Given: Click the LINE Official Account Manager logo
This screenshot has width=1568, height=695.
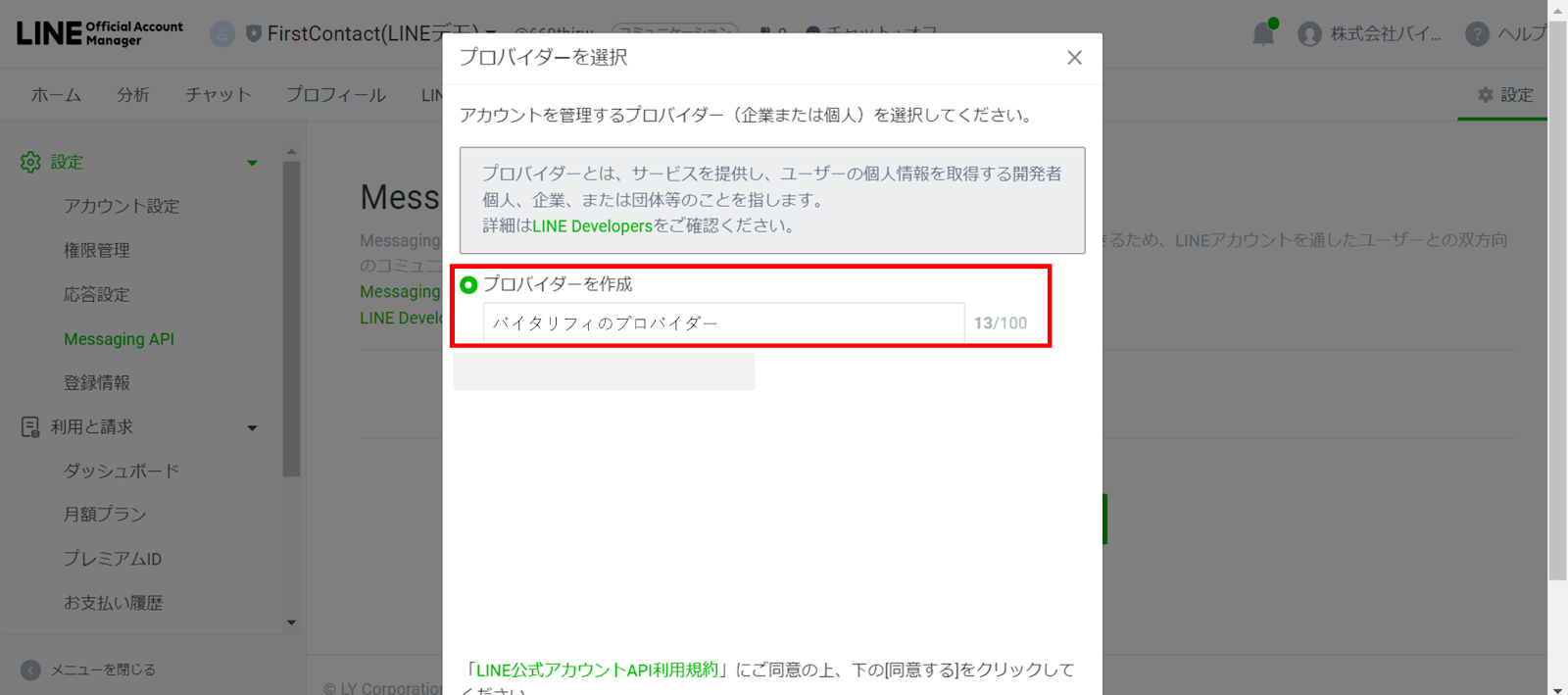Looking at the screenshot, I should [99, 33].
